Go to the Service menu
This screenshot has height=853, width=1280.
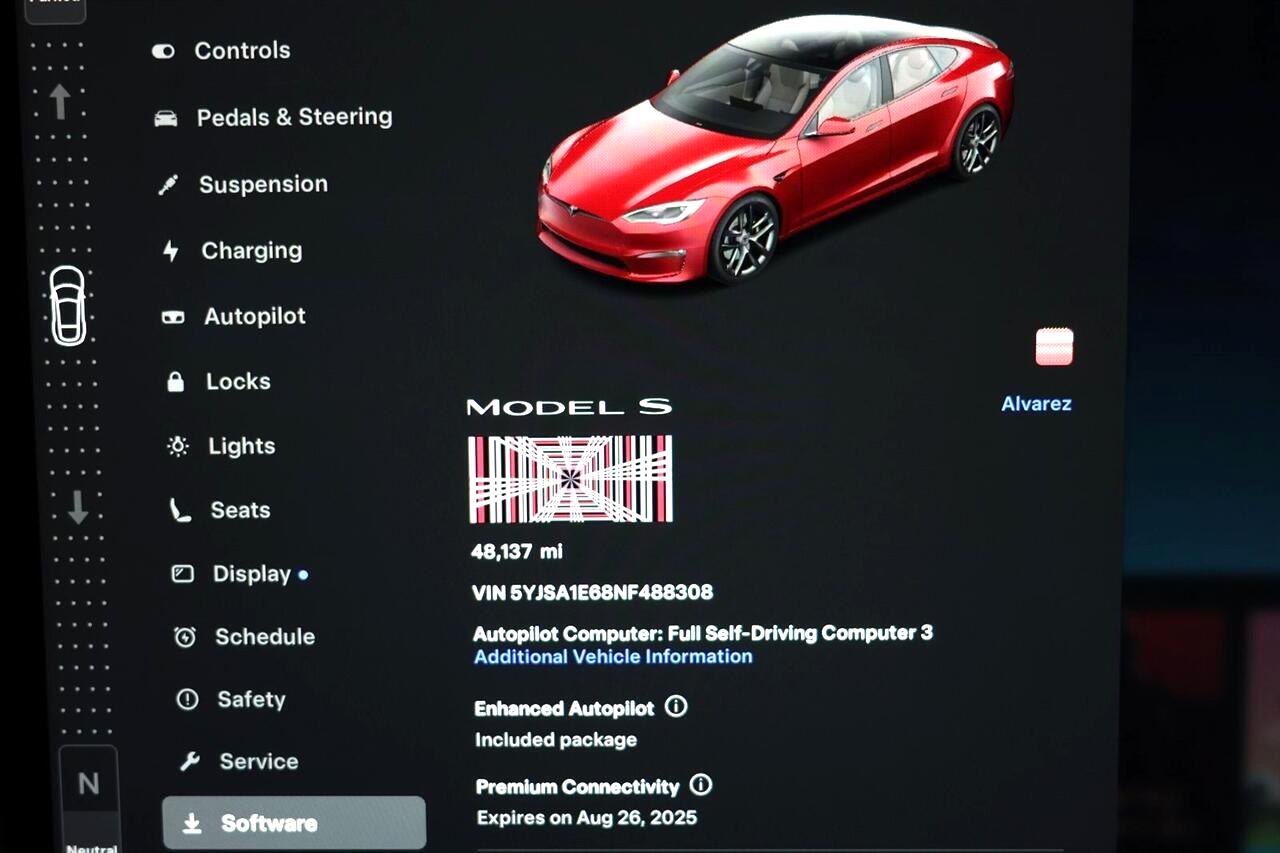coord(258,762)
